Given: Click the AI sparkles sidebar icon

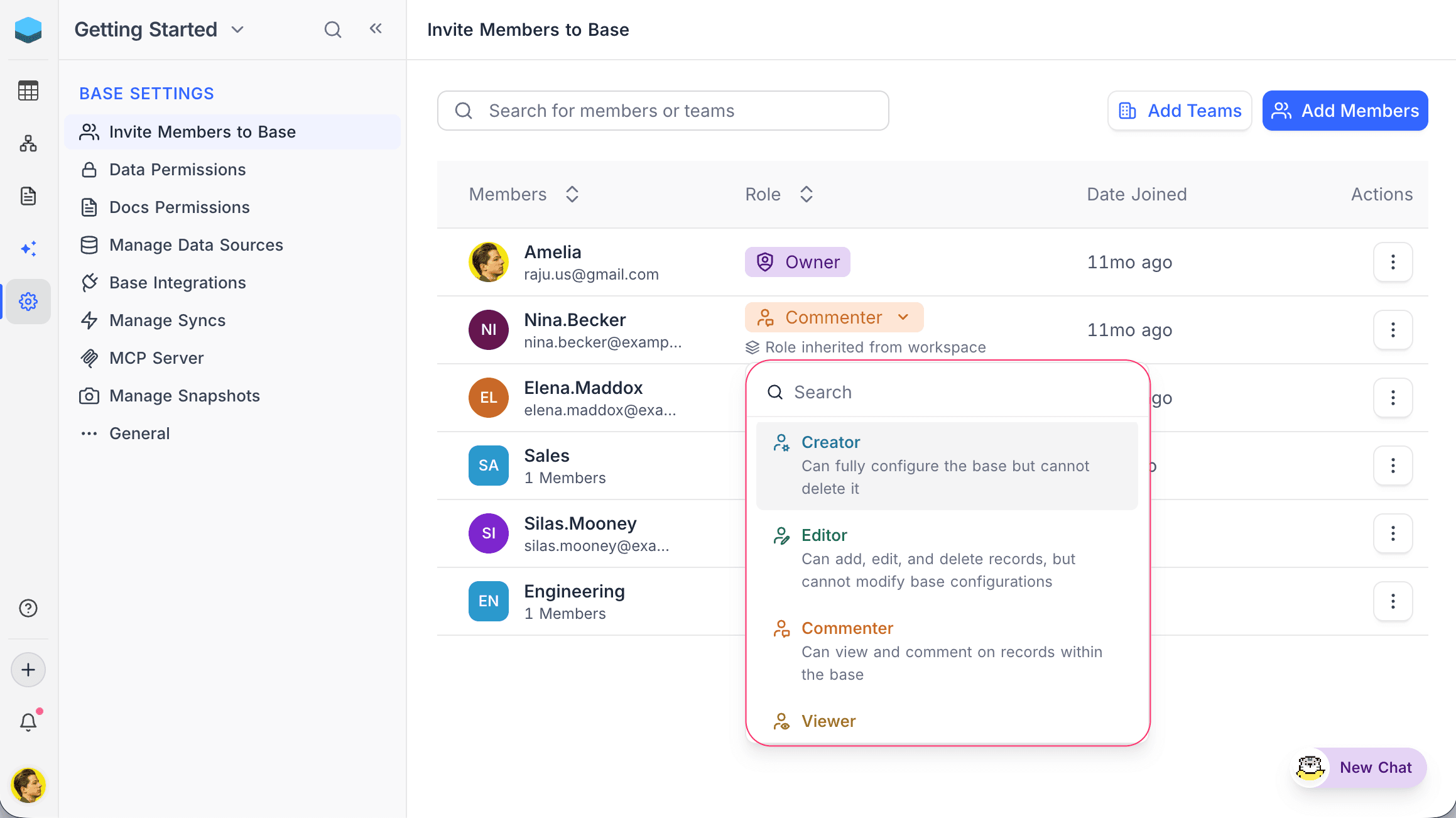Looking at the screenshot, I should (28, 249).
